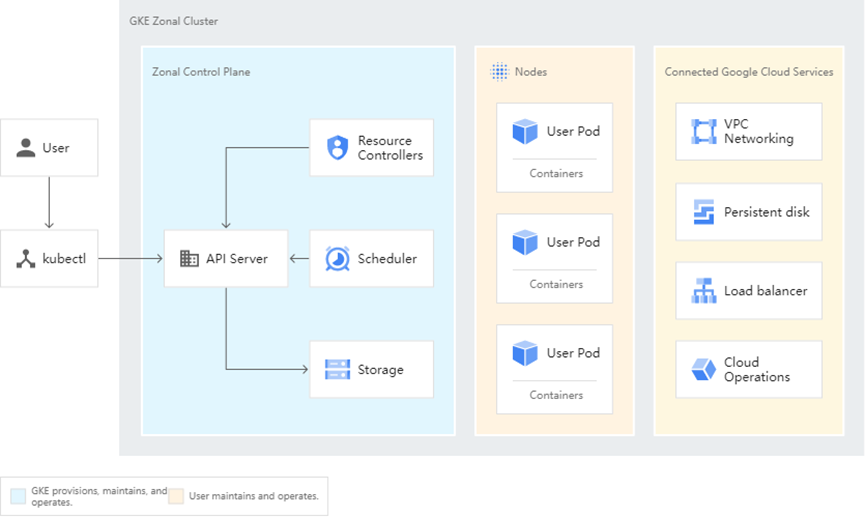The width and height of the screenshot is (865, 517).
Task: Click the blue legend swatch for GKE provisions
Action: [18, 496]
